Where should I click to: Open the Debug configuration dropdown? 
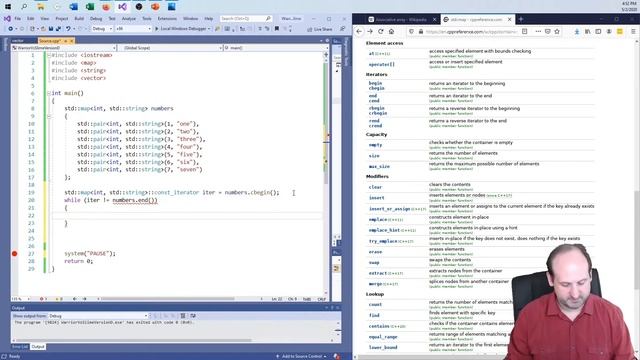[x=102, y=29]
